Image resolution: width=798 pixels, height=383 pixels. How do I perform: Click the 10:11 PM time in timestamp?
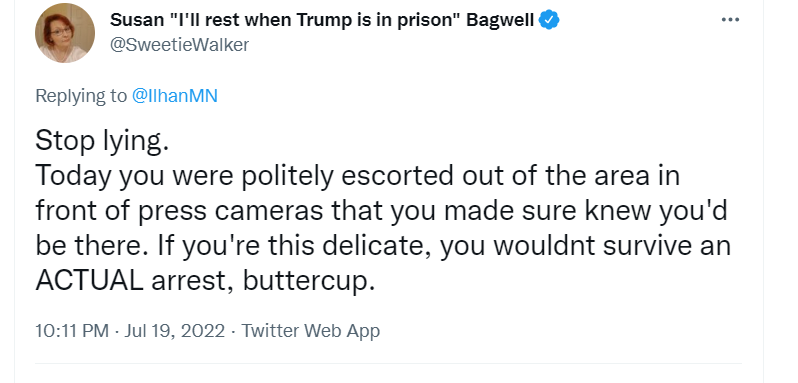tap(72, 331)
